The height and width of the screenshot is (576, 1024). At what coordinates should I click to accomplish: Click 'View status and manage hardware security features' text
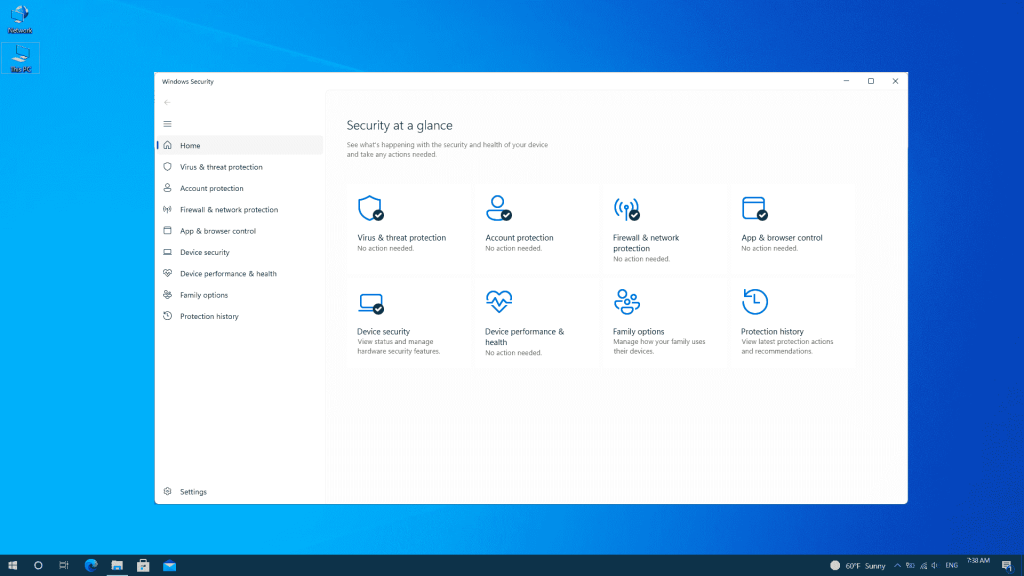coord(398,346)
